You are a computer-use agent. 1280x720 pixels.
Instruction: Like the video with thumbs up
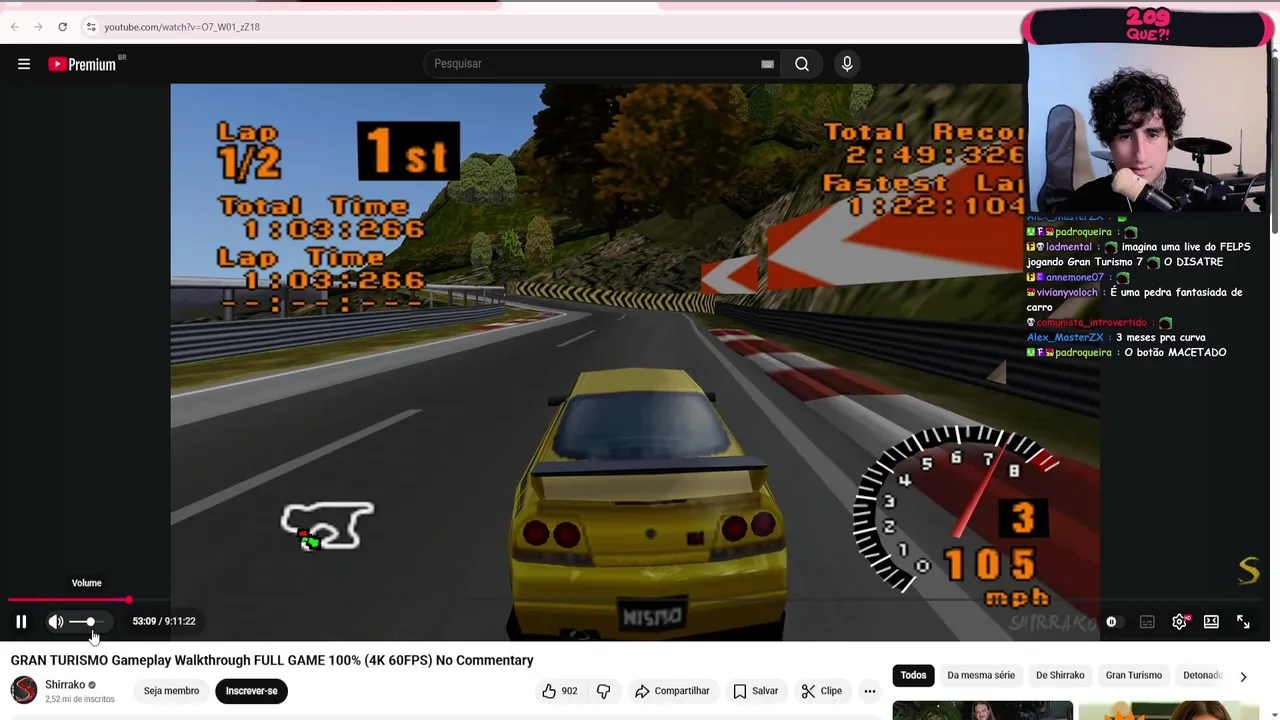click(560, 691)
